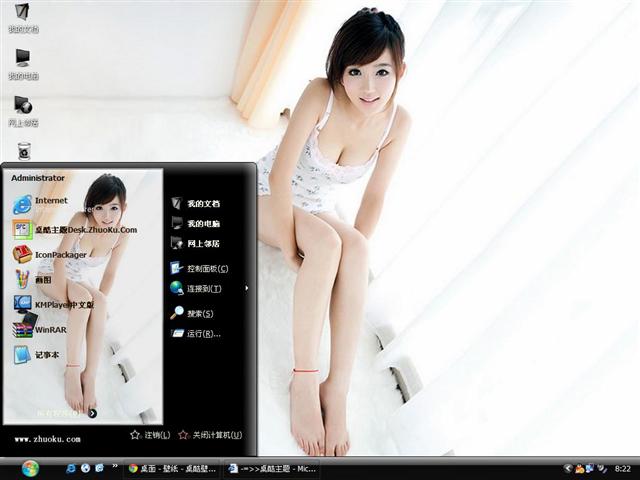Open 网上邻居 desktop icon
640x480 pixels.
[x=23, y=111]
